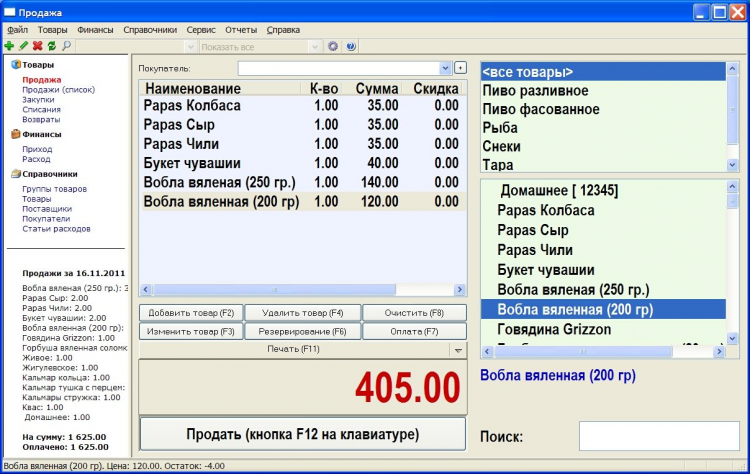Click the Изменить товар (F3) button

click(x=191, y=331)
